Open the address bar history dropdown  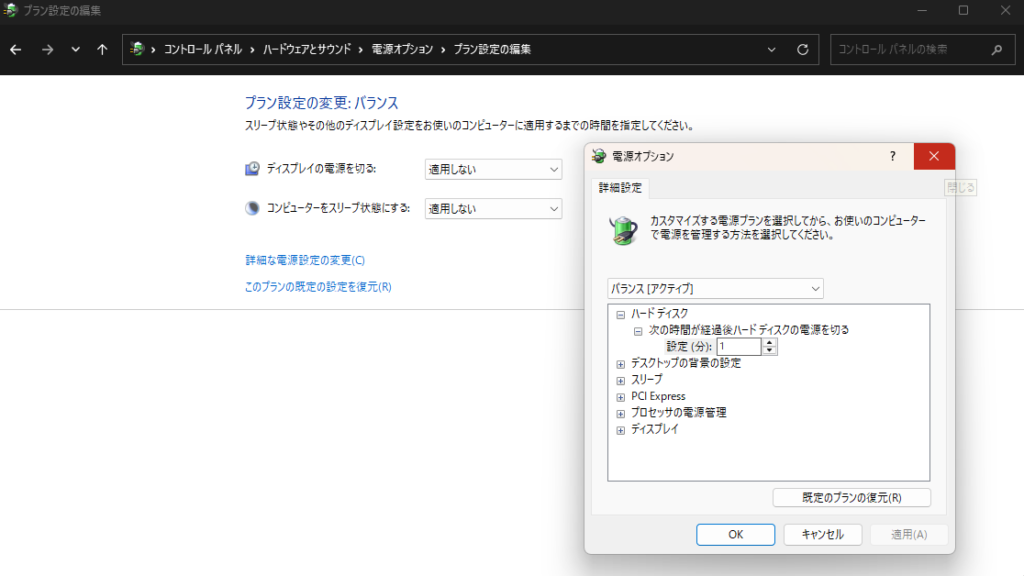(x=771, y=49)
